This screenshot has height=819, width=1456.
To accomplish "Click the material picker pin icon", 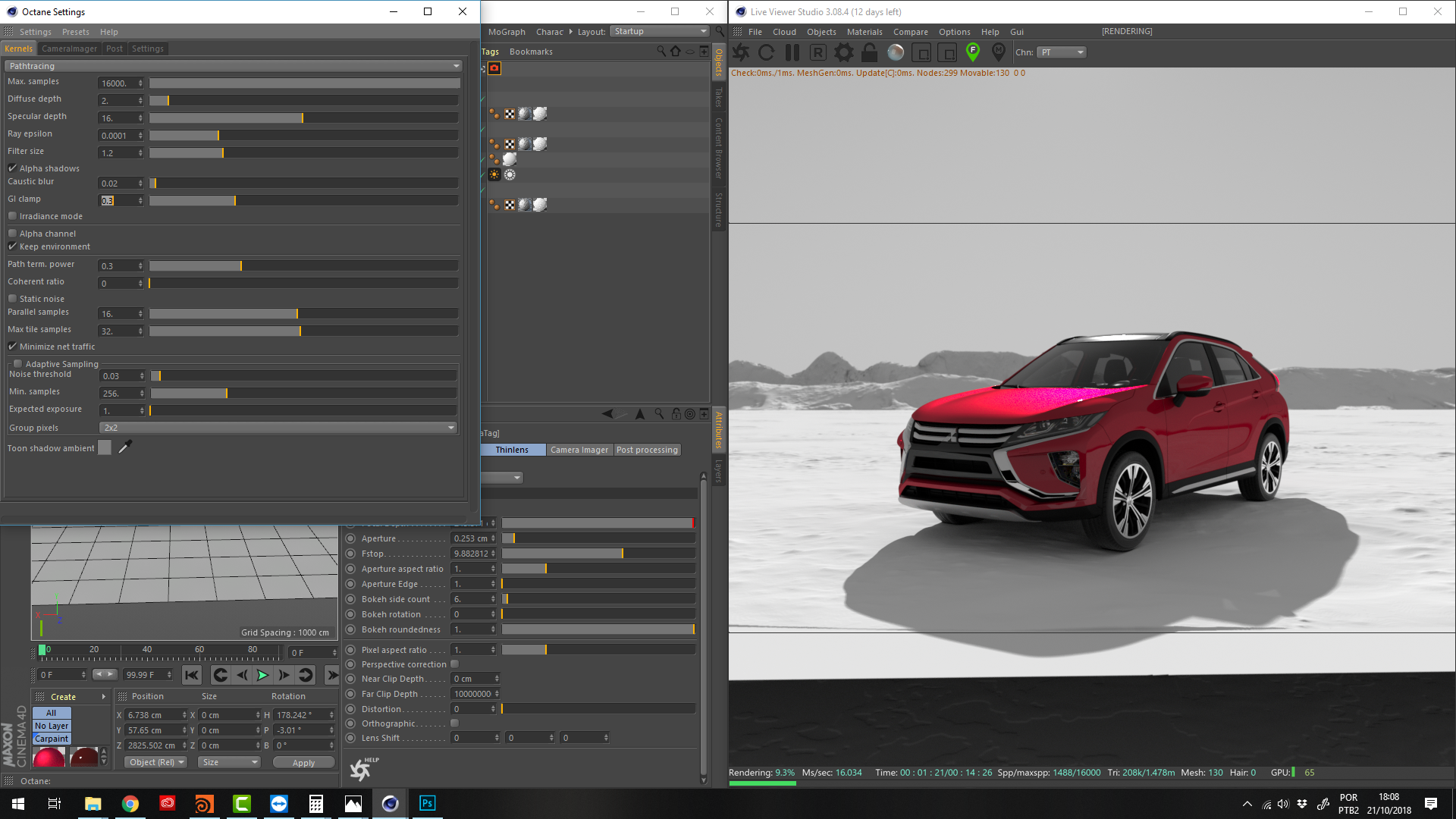I will [x=999, y=52].
